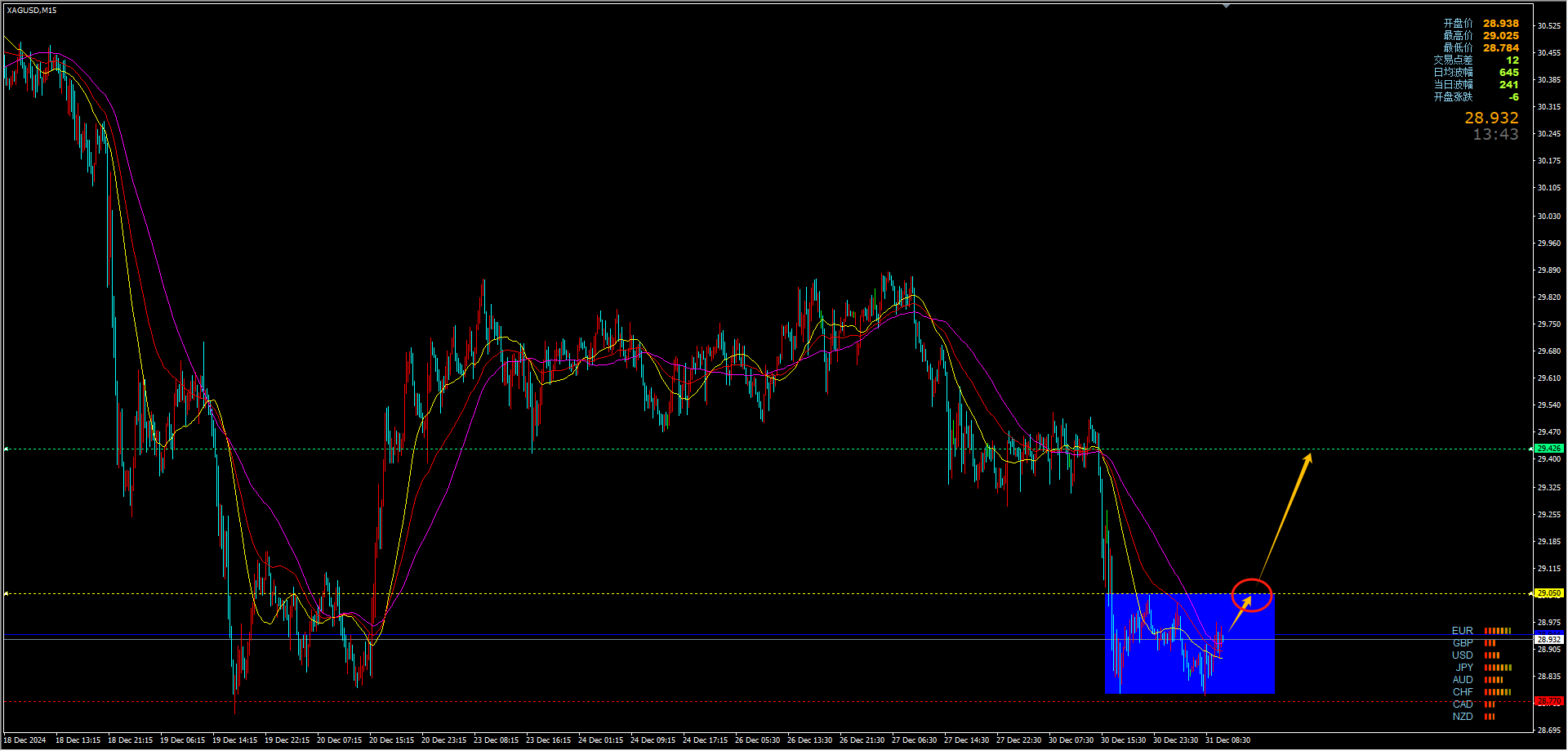Image resolution: width=1568 pixels, height=751 pixels.
Task: Select the 当日波幅 label
Action: click(1453, 85)
